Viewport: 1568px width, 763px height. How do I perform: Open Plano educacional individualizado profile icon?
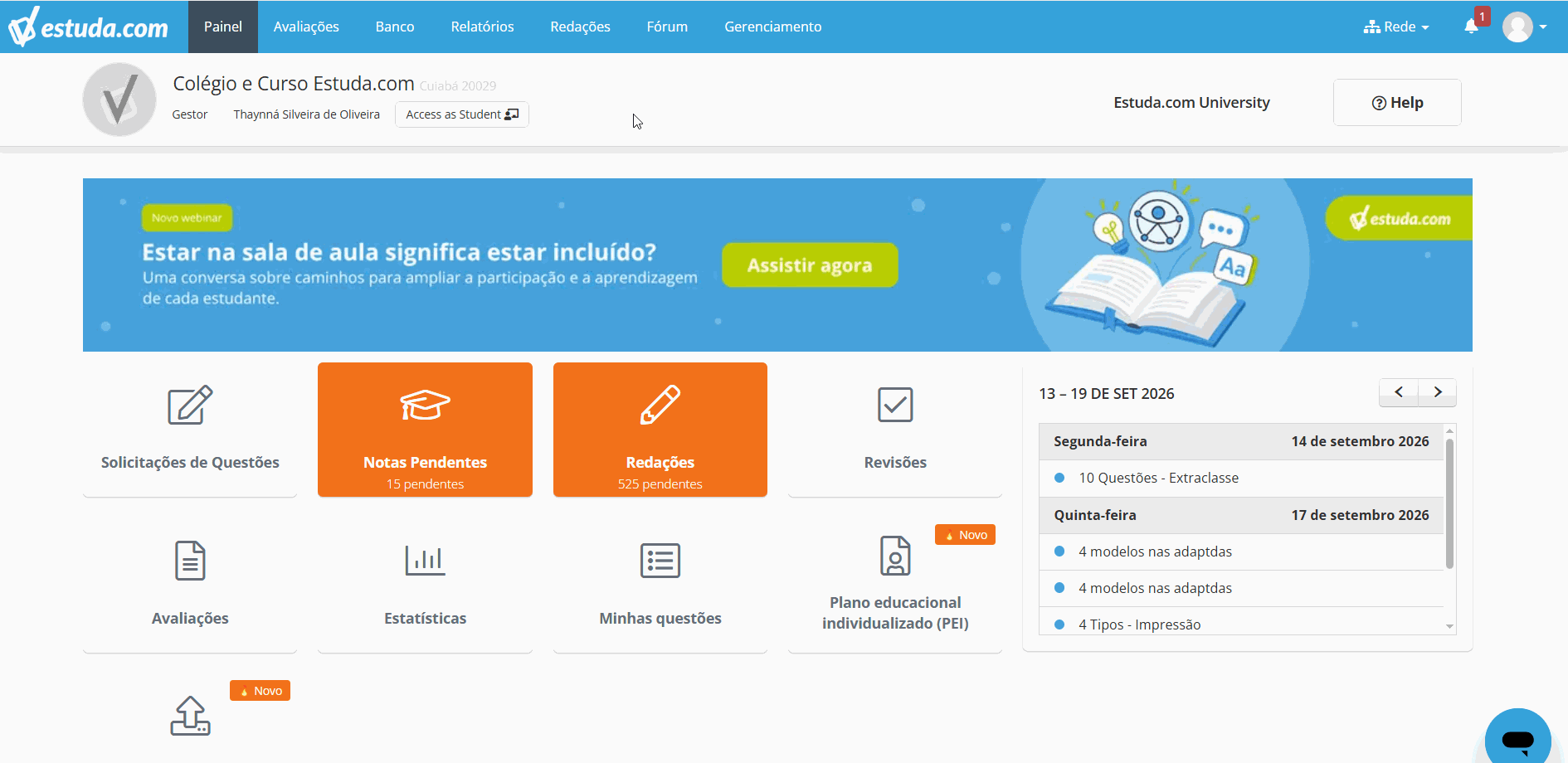tap(895, 556)
